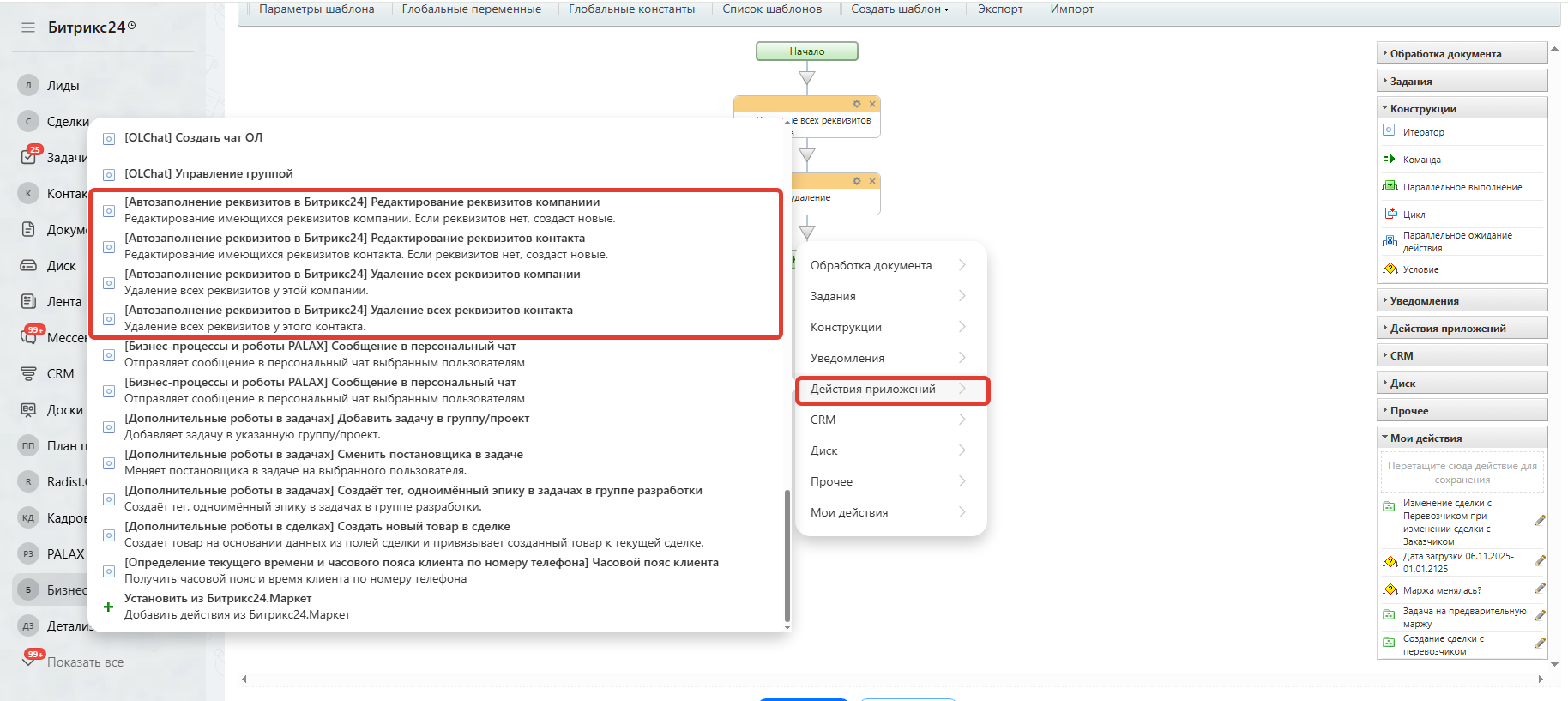The image size is (1568, 701).
Task: Open CRM in the left sidebar
Action: (x=60, y=373)
